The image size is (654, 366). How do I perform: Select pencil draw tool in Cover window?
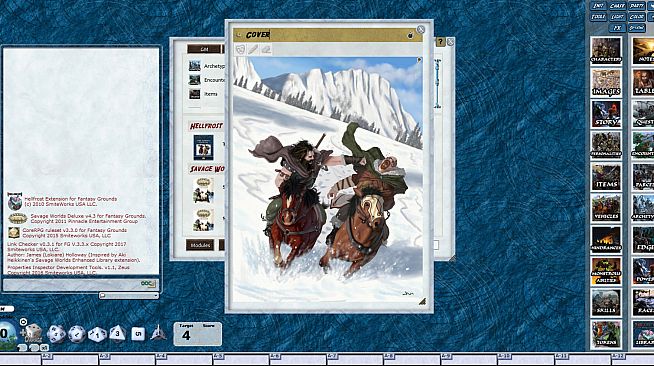click(253, 50)
